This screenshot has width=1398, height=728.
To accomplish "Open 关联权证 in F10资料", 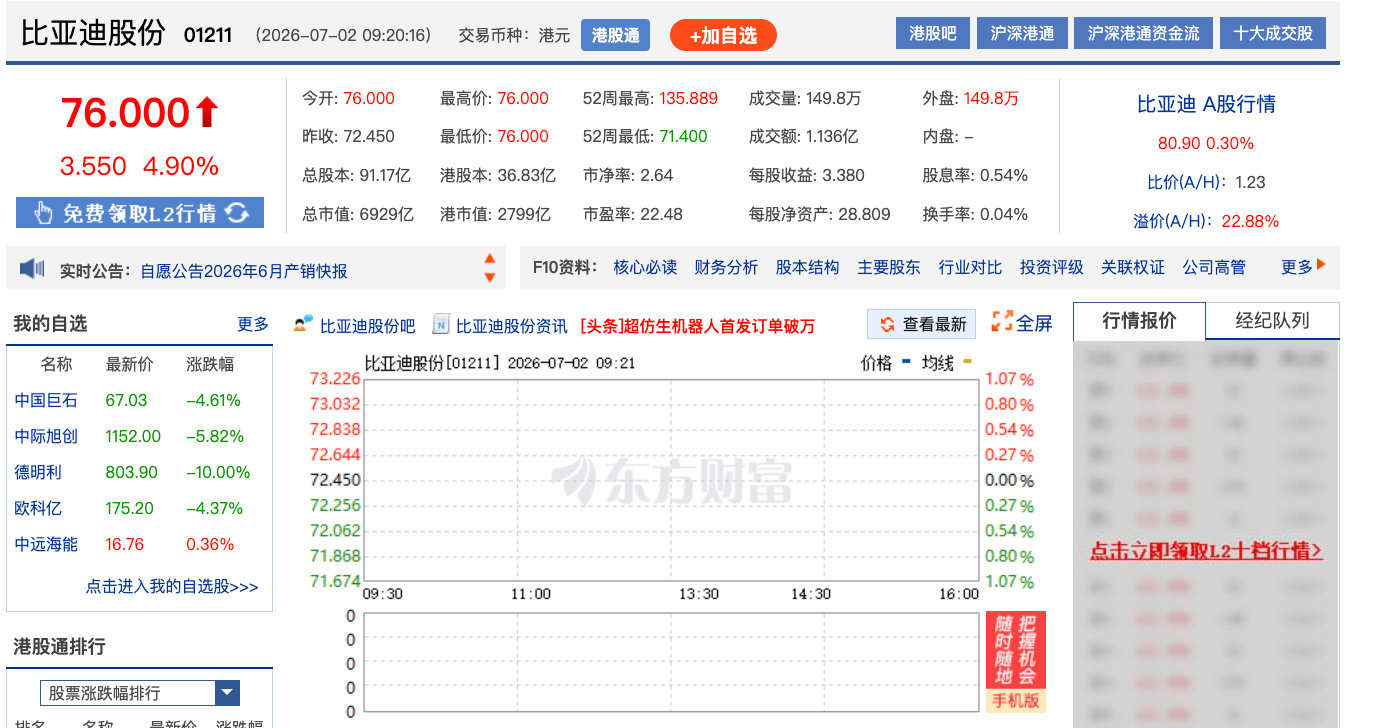I will tap(1133, 267).
